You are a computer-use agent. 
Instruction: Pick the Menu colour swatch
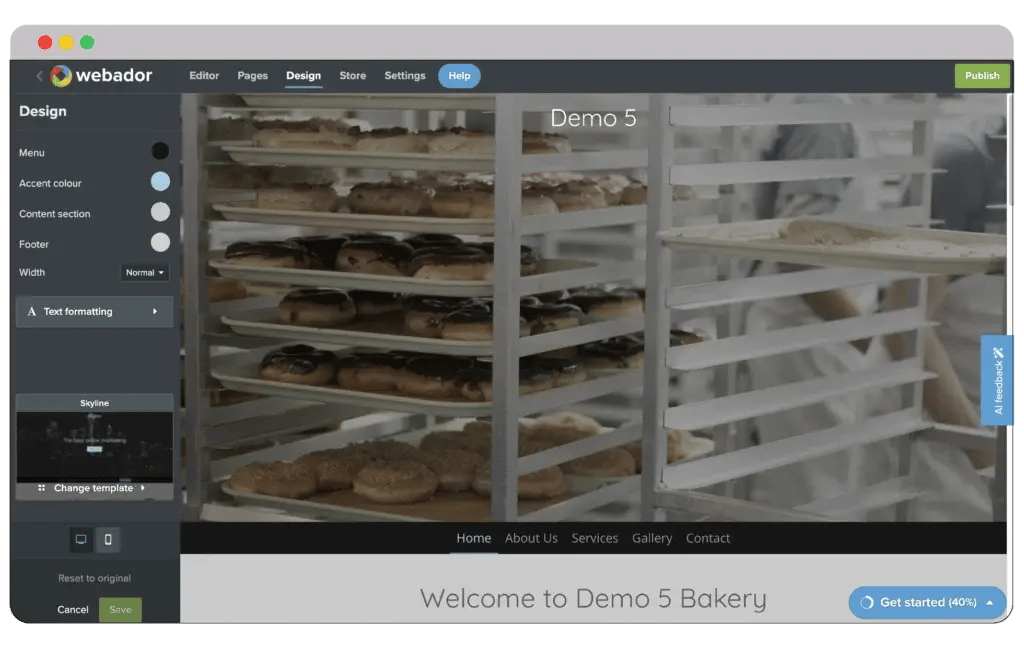coord(160,151)
